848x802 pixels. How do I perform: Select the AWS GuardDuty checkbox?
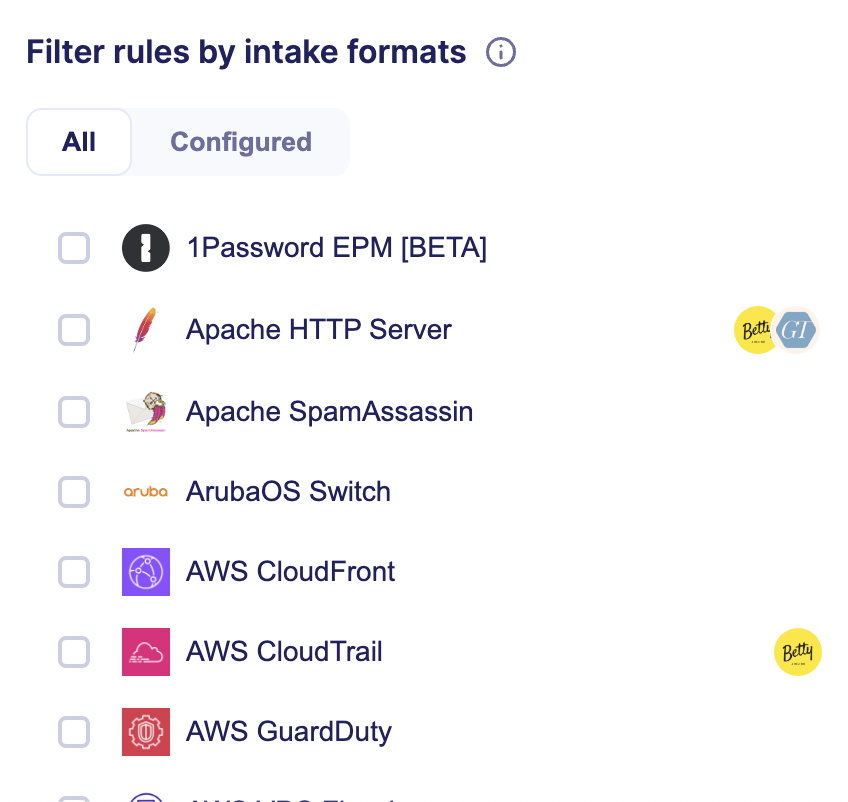(74, 731)
